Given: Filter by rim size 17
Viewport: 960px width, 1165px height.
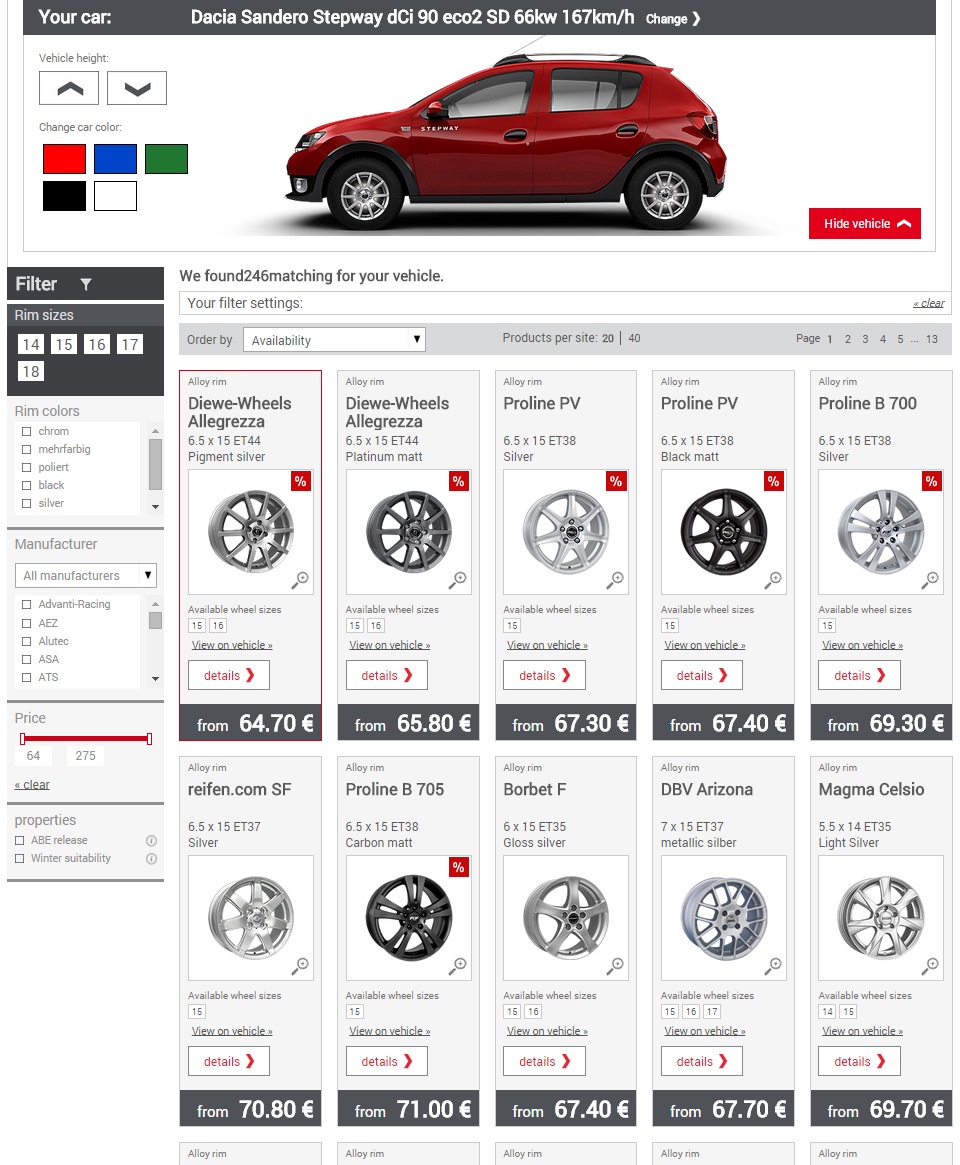Looking at the screenshot, I should (129, 344).
